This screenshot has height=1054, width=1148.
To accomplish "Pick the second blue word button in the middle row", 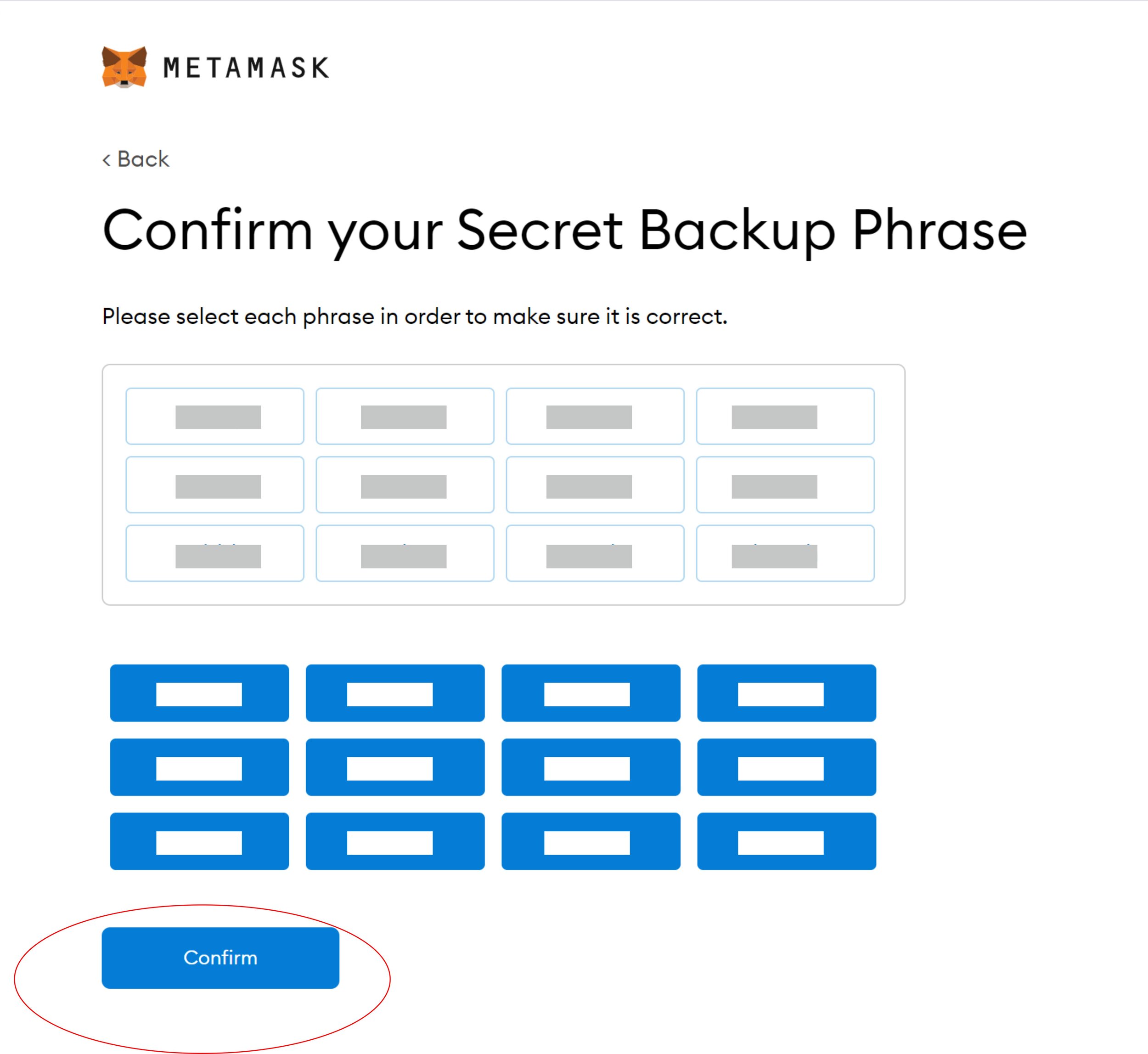I will click(394, 767).
